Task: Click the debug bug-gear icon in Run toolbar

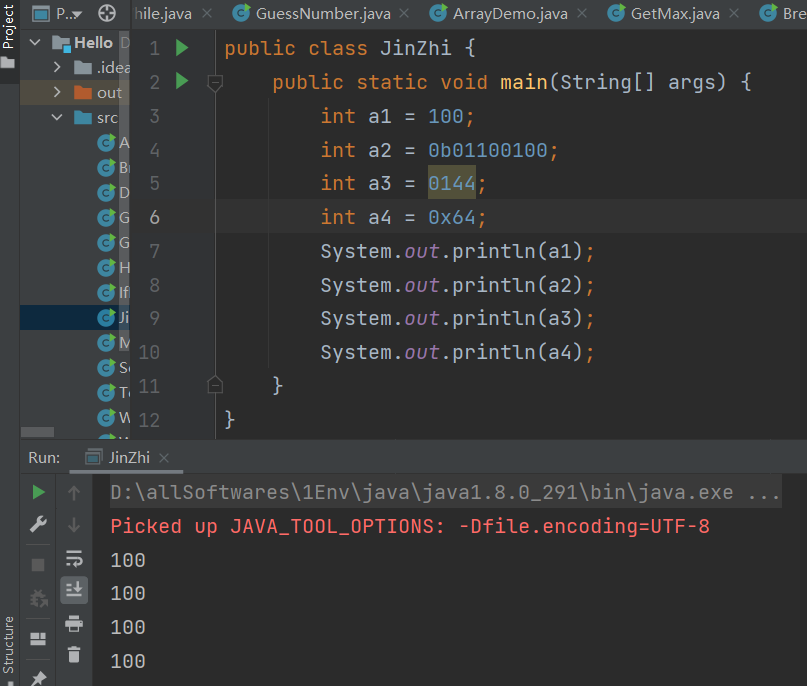Action: (39, 599)
